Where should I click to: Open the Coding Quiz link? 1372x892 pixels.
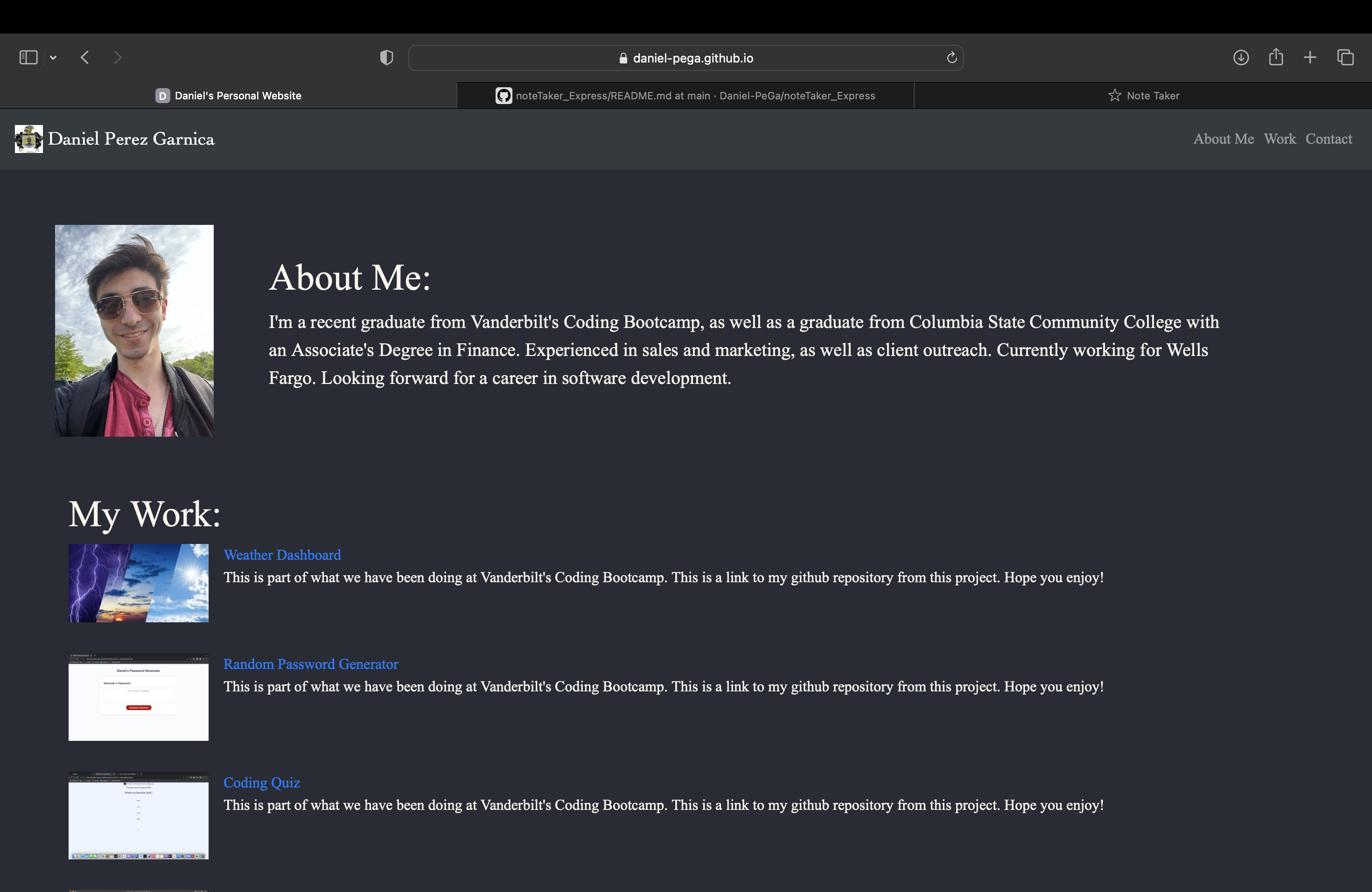coord(261,782)
